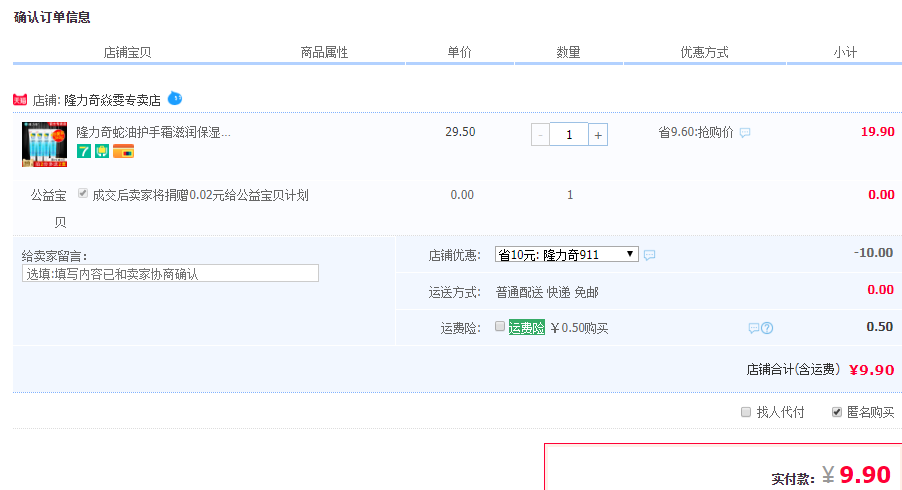The width and height of the screenshot is (902, 490).
Task: Click the 省9.60:抢购价 discount text
Action: coord(696,132)
